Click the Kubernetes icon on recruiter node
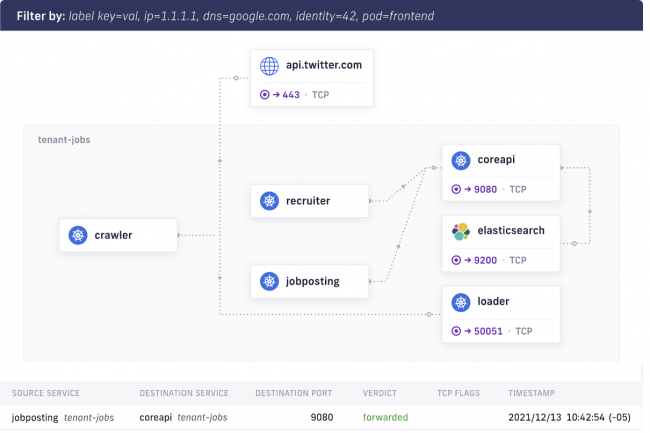Screen dimensions: 650x433 point(269,201)
